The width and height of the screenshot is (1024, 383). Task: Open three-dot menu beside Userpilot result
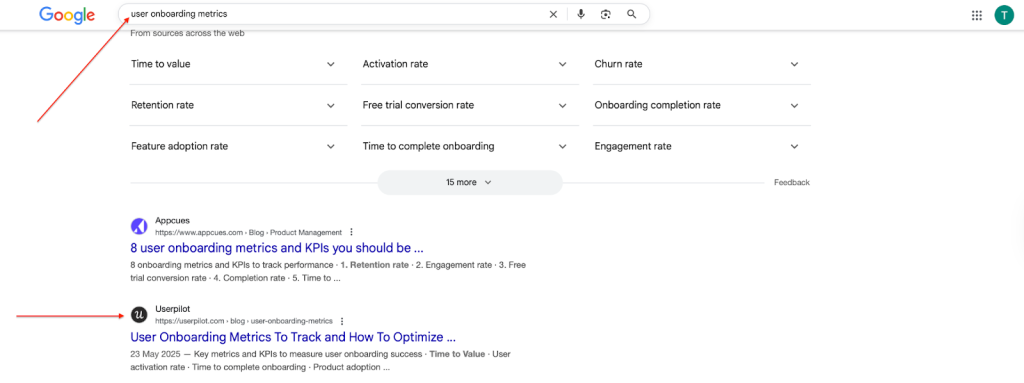click(x=342, y=321)
